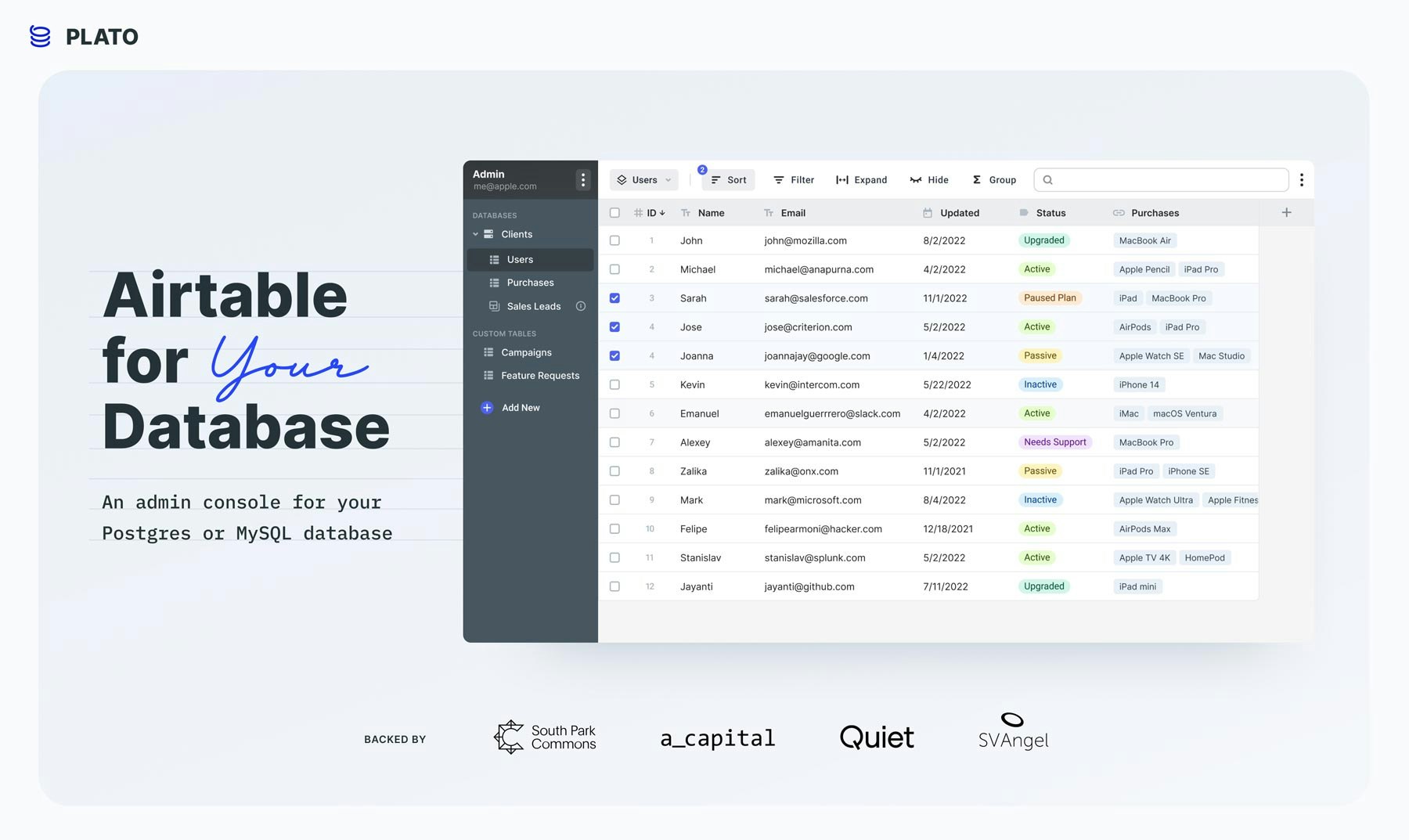
Task: Click the Add New button
Action: click(x=510, y=408)
